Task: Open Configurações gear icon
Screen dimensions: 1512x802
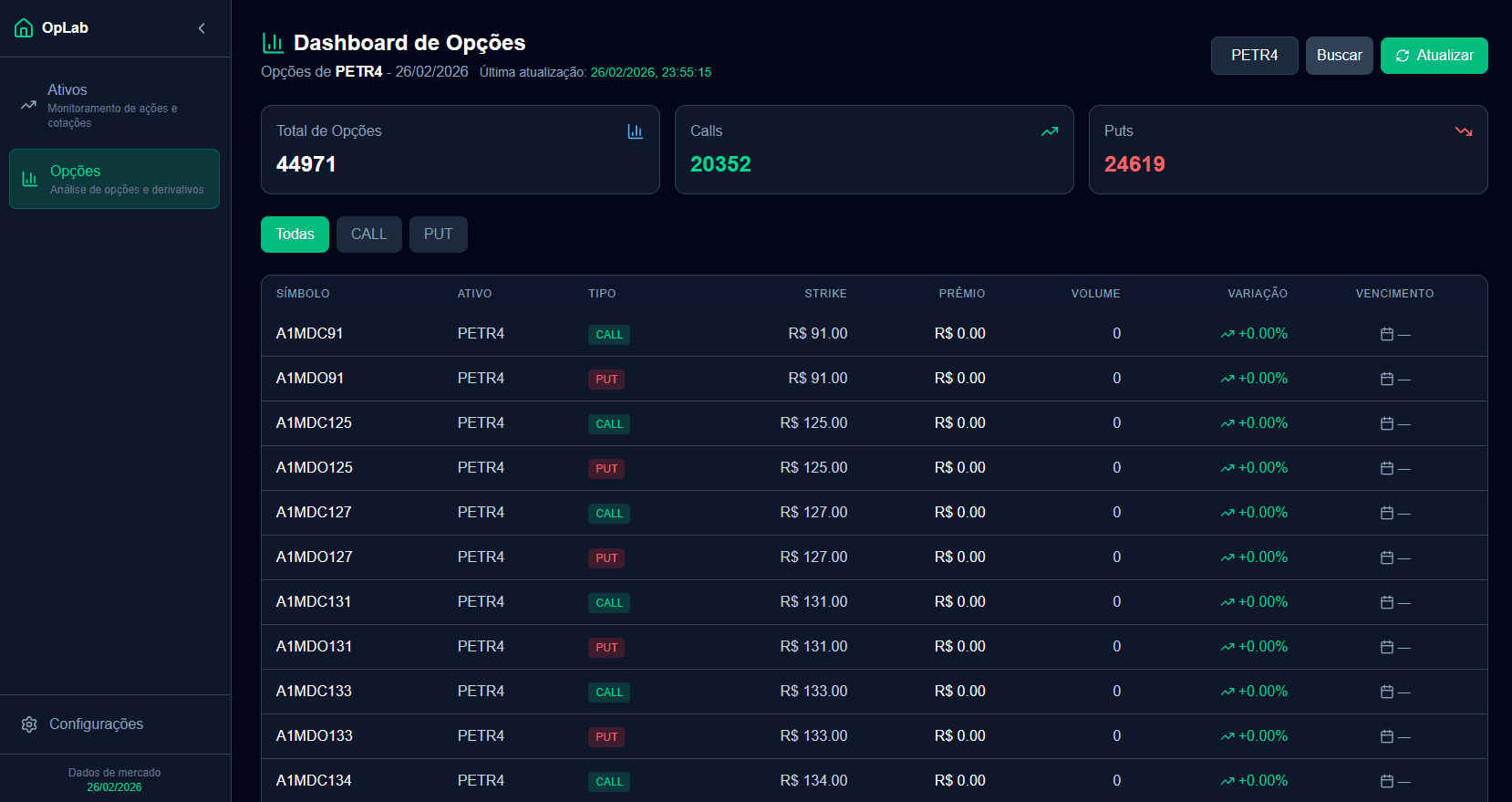Action: [x=29, y=724]
